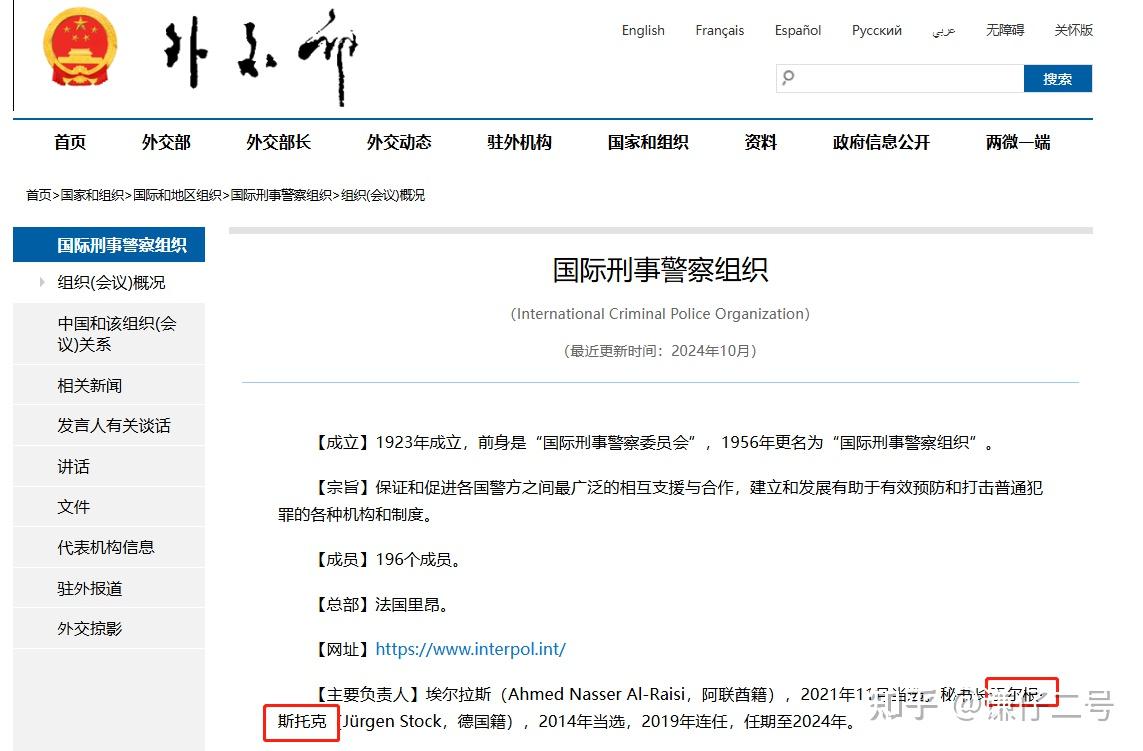Open 两微一端 navigation menu item
The height and width of the screenshot is (751, 1143).
click(1018, 142)
